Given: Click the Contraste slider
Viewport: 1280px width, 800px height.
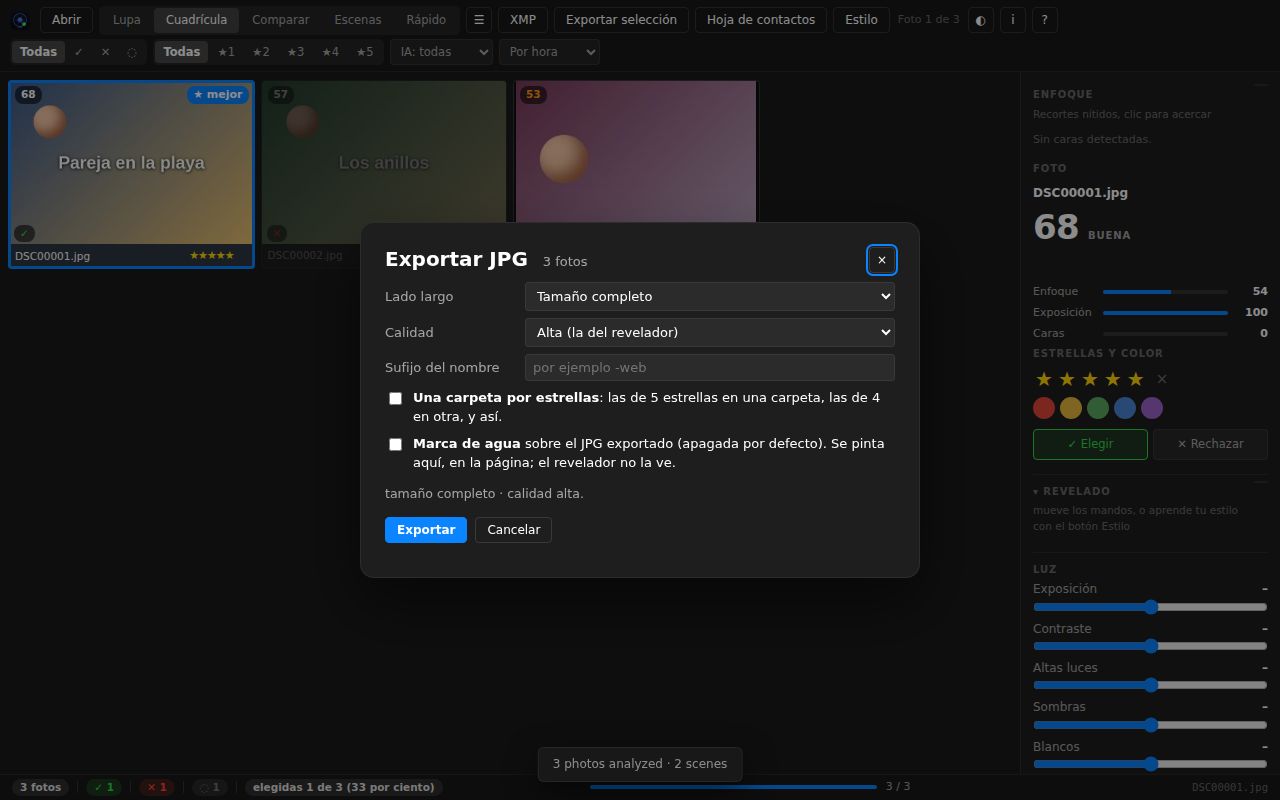Looking at the screenshot, I should coord(1150,646).
